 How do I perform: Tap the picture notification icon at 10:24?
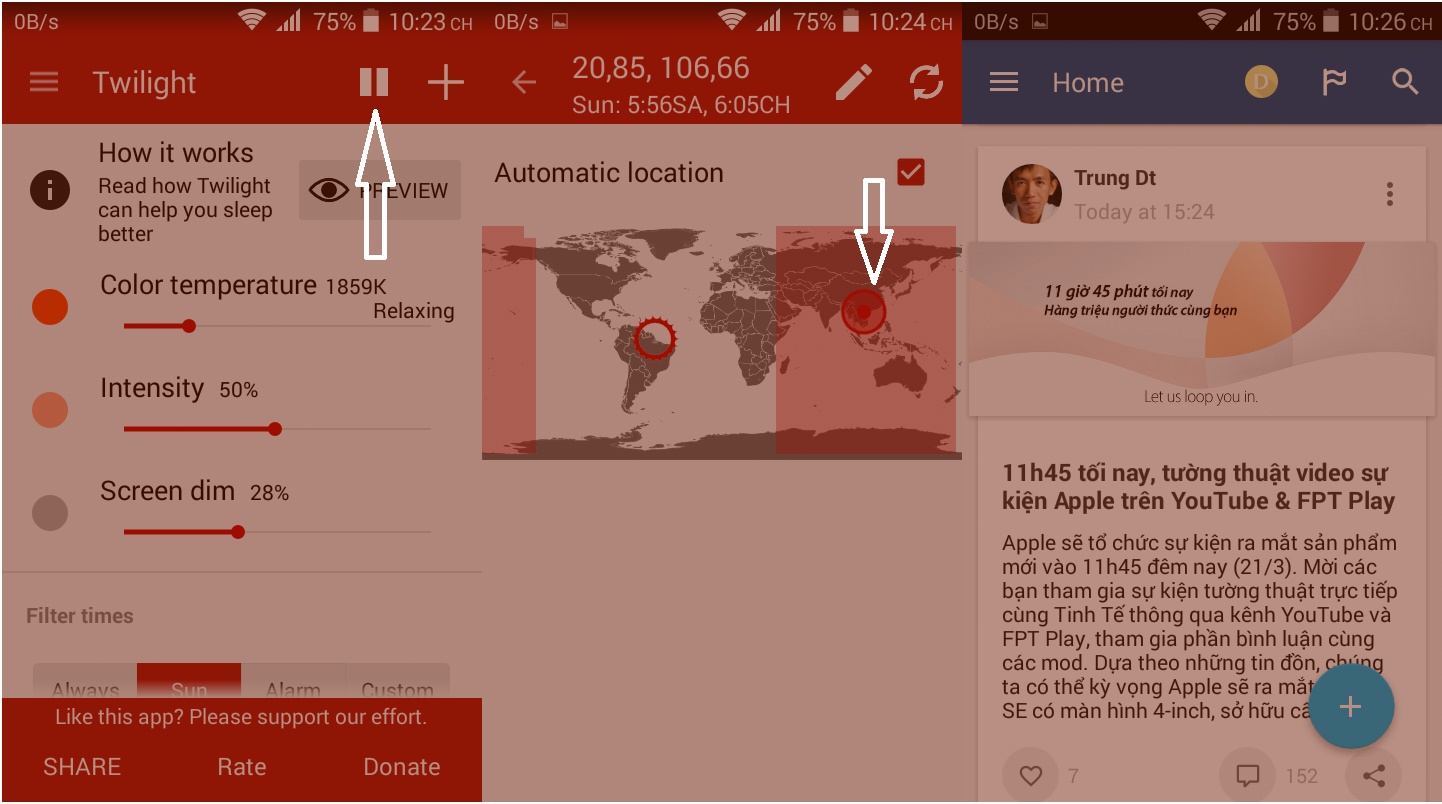(x=560, y=21)
